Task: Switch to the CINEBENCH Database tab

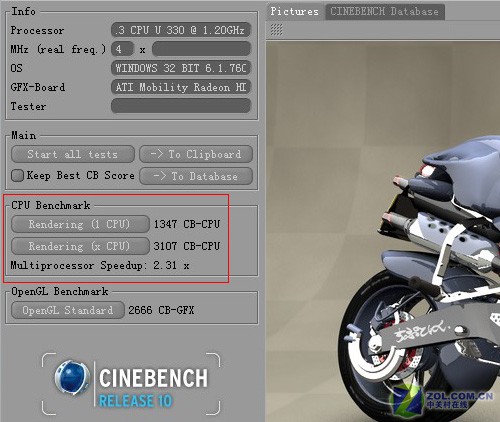Action: point(384,12)
